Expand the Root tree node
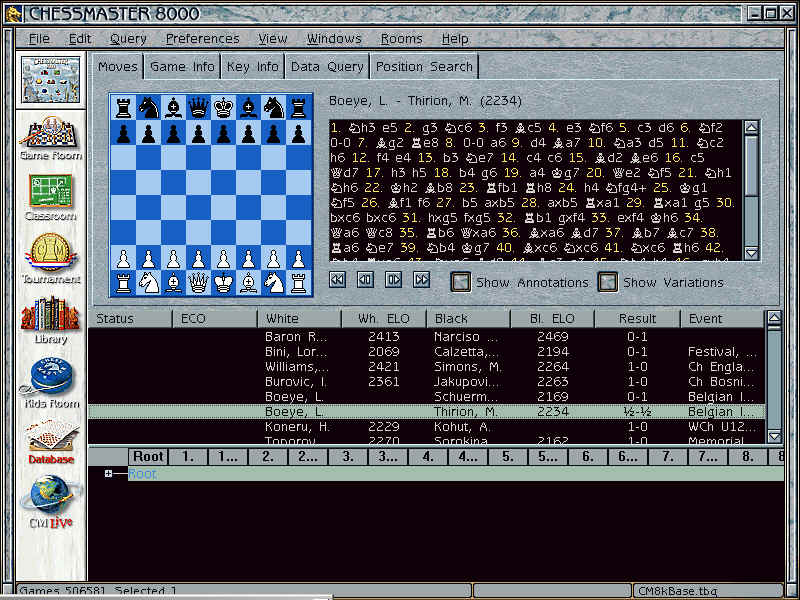Screen dimensions: 800x600 (x=108, y=474)
